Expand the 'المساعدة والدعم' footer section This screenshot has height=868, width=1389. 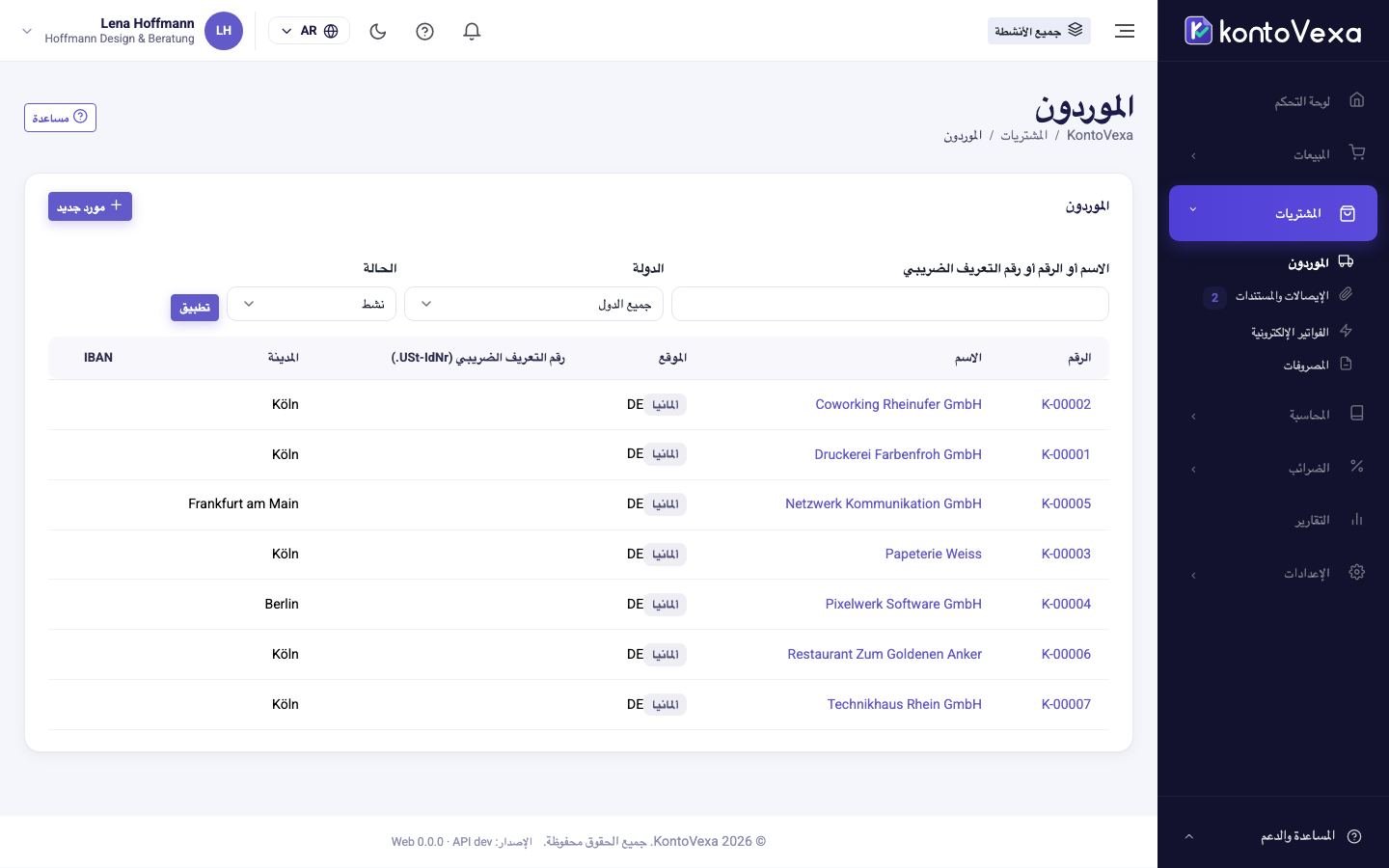tap(1273, 836)
